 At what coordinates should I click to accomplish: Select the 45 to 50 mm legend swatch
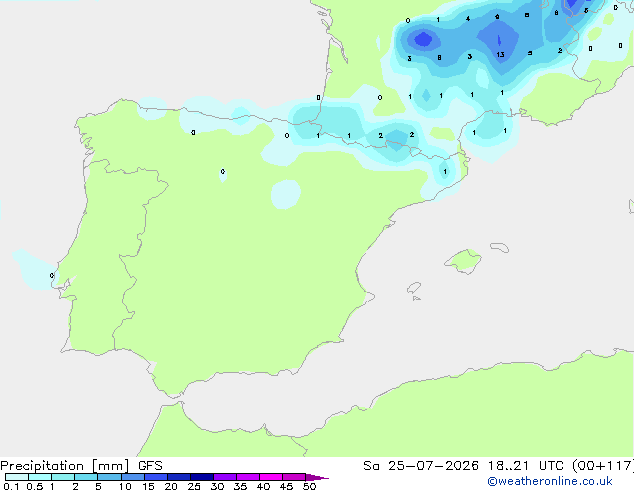[x=294, y=477]
